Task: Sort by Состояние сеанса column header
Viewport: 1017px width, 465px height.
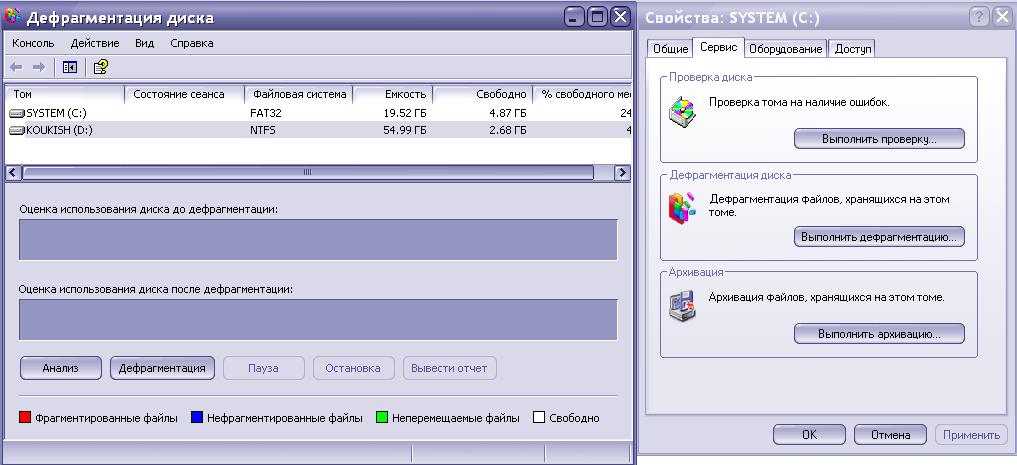Action: click(x=184, y=95)
